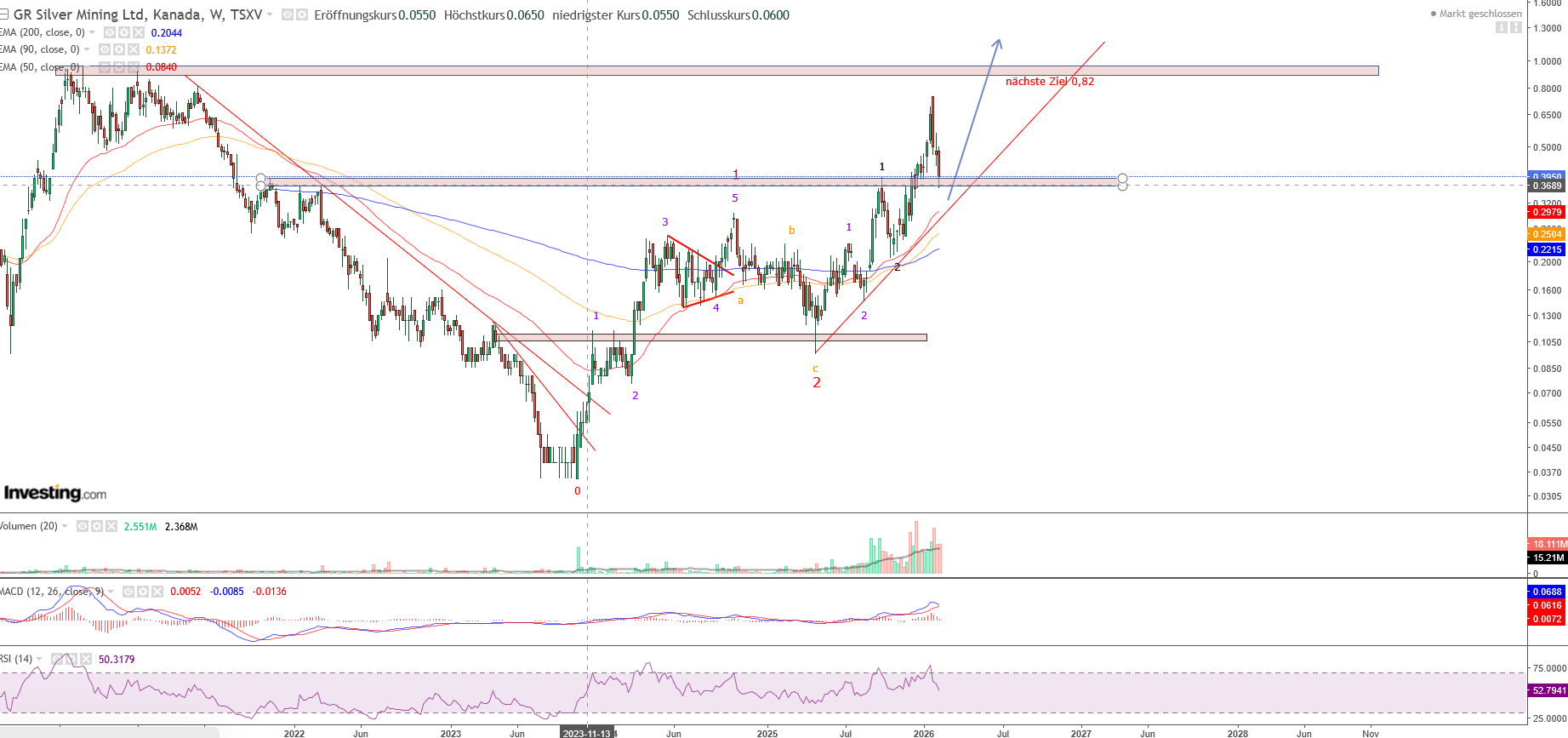The height and width of the screenshot is (738, 1568).
Task: Expand the EMA (90, close, 0) dropdown arrow
Action: tap(87, 49)
